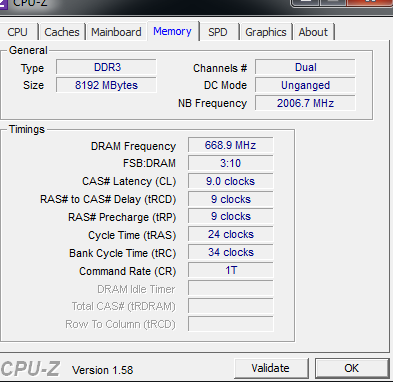This screenshot has width=393, height=382.
Task: Click the OK button
Action: coord(352,368)
